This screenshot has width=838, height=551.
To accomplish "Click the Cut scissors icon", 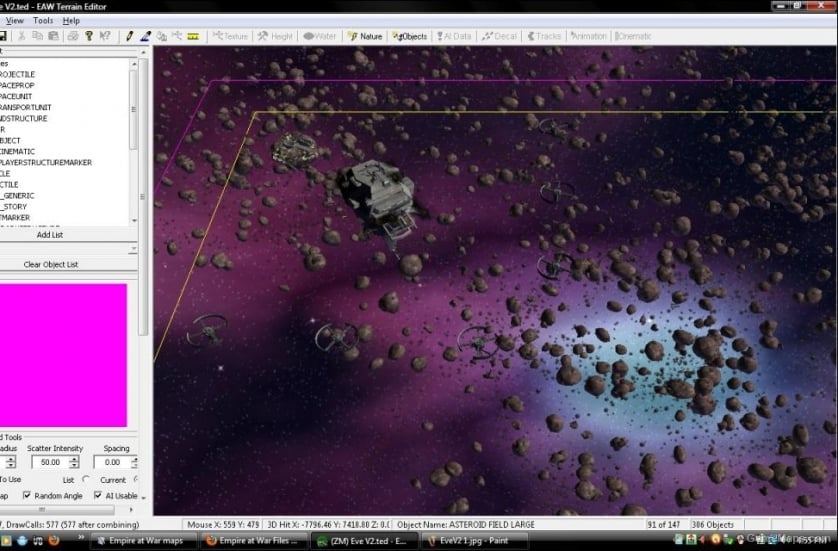I will (x=21, y=36).
